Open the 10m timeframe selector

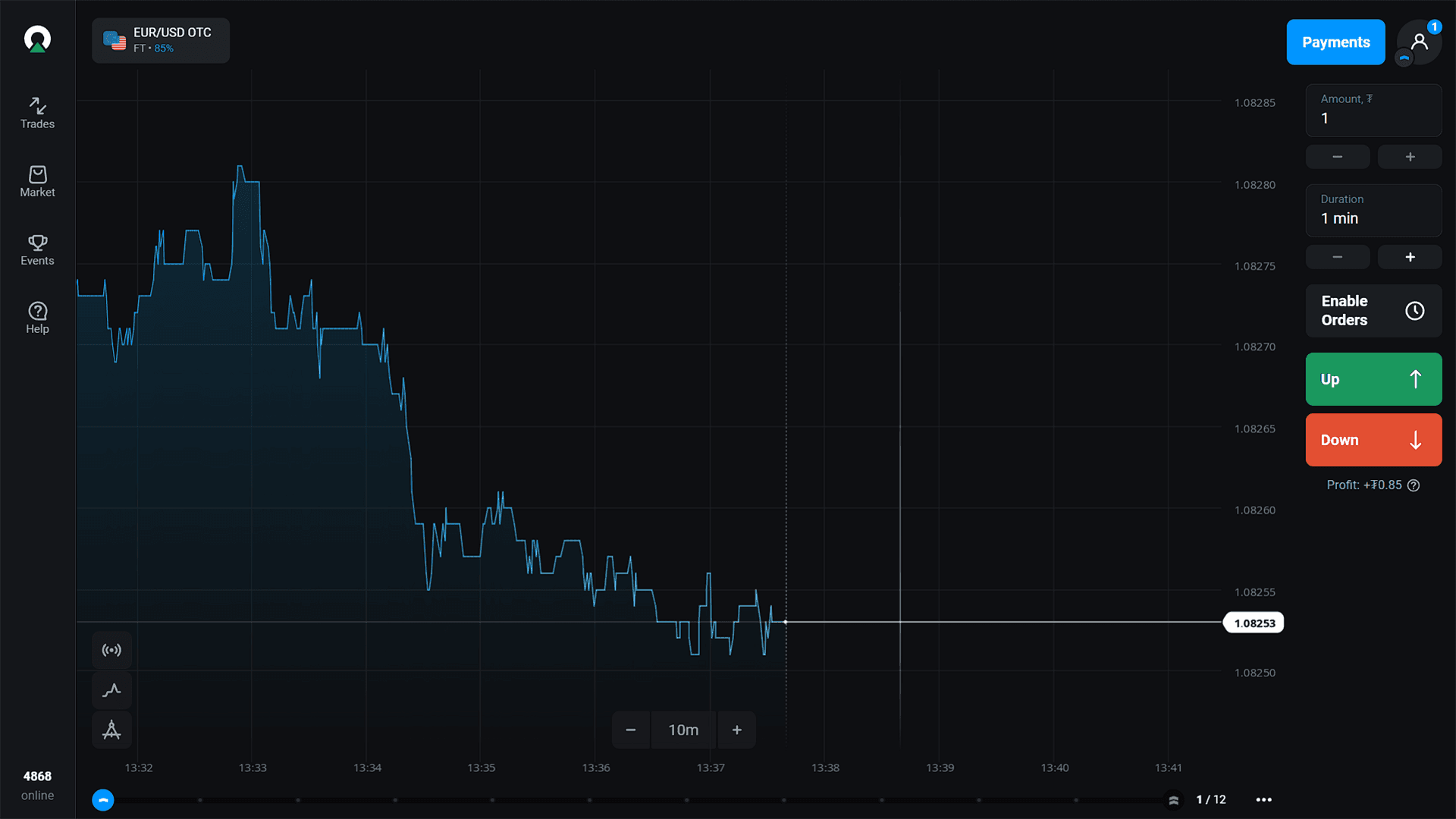pyautogui.click(x=683, y=730)
